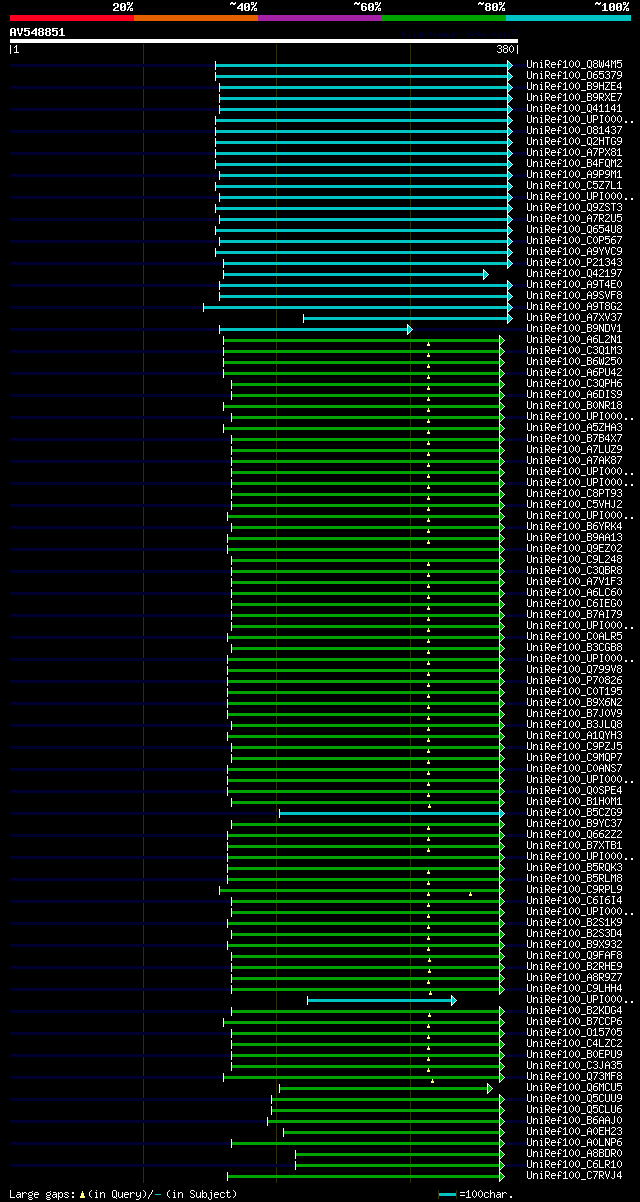
Task: Select label UniRef100_C3Q1M3
Action: tap(575, 350)
